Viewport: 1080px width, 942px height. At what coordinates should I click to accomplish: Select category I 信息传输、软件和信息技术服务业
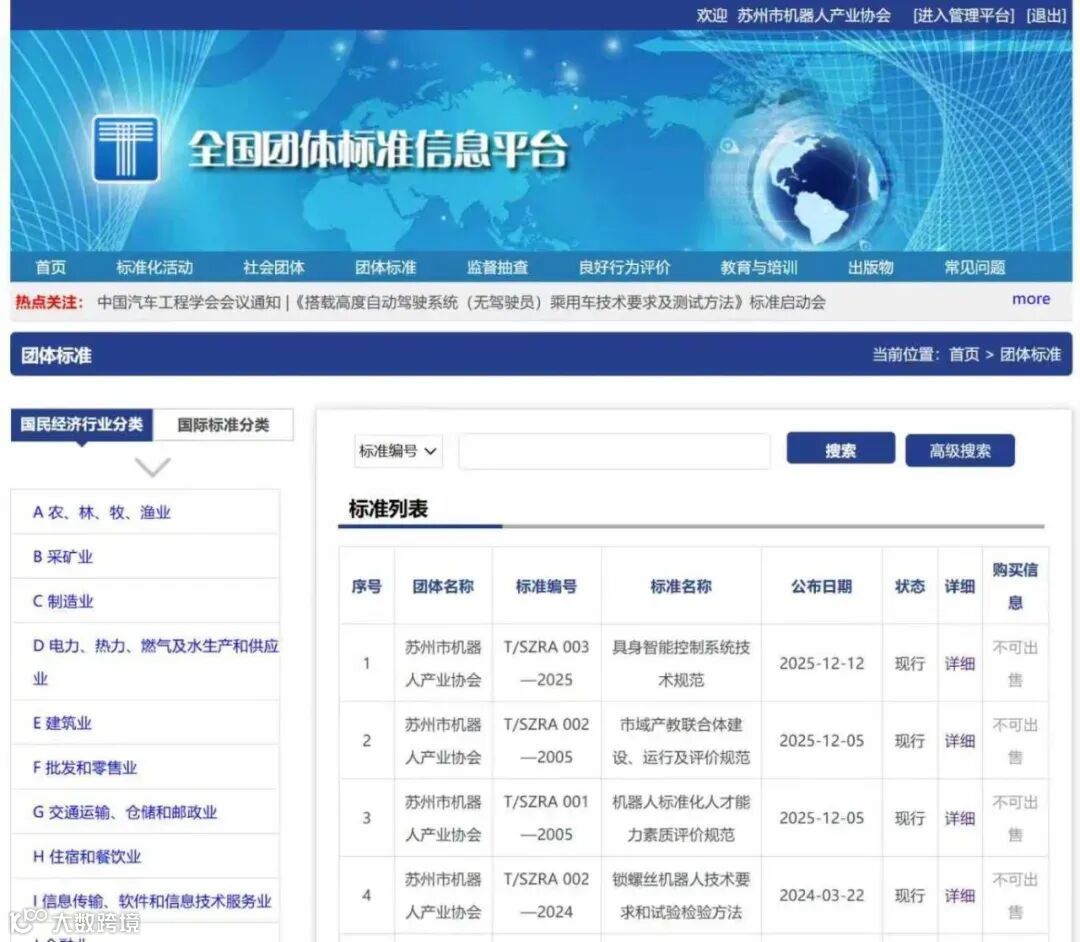(152, 901)
